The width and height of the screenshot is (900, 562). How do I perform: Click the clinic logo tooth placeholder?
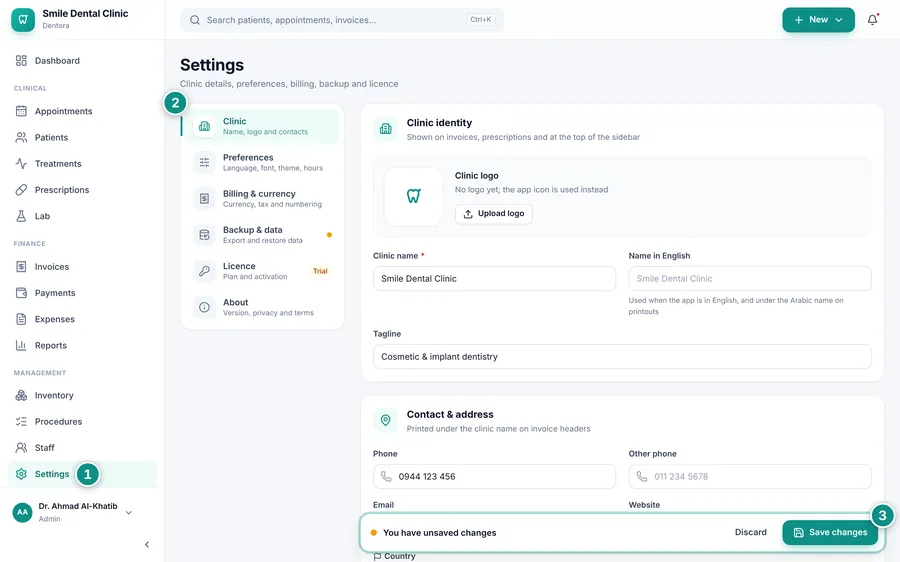(x=413, y=196)
